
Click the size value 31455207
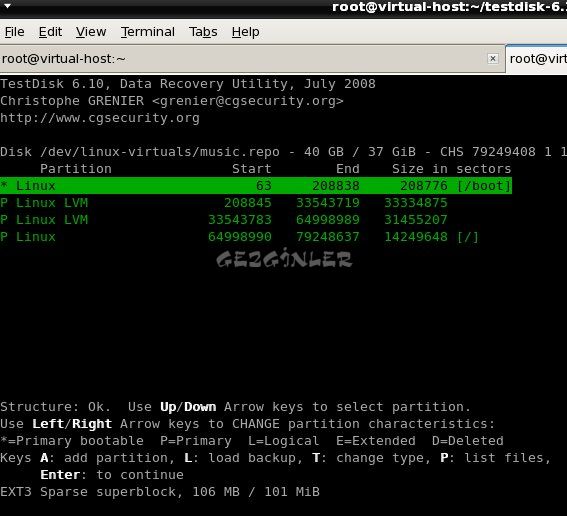tap(415, 219)
